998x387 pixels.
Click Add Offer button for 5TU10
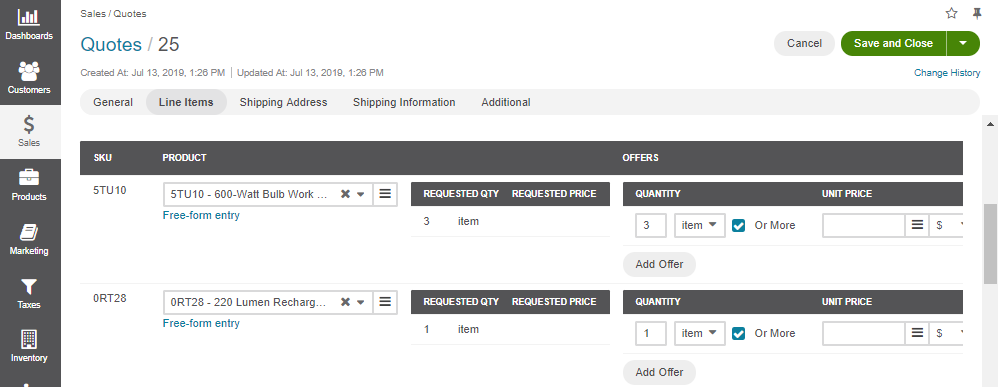click(x=659, y=264)
